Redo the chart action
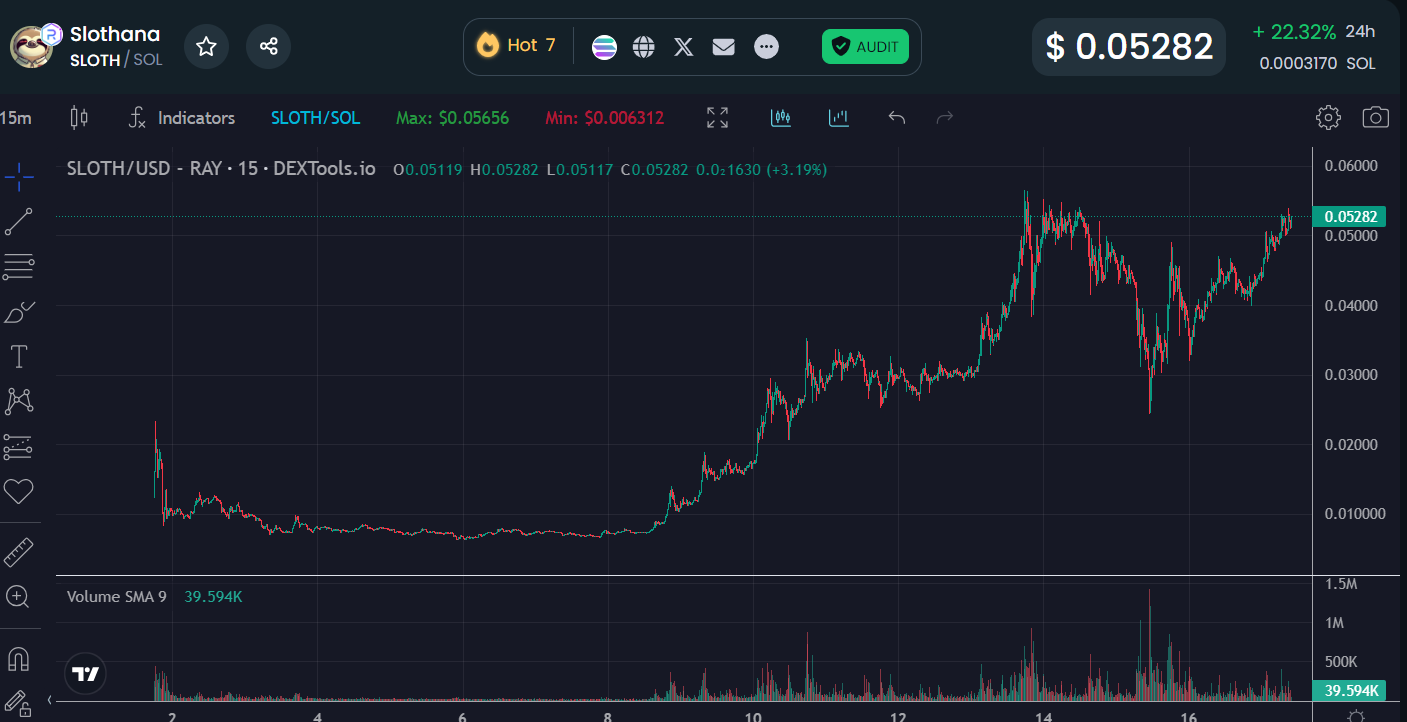This screenshot has height=722, width=1407. click(x=945, y=118)
